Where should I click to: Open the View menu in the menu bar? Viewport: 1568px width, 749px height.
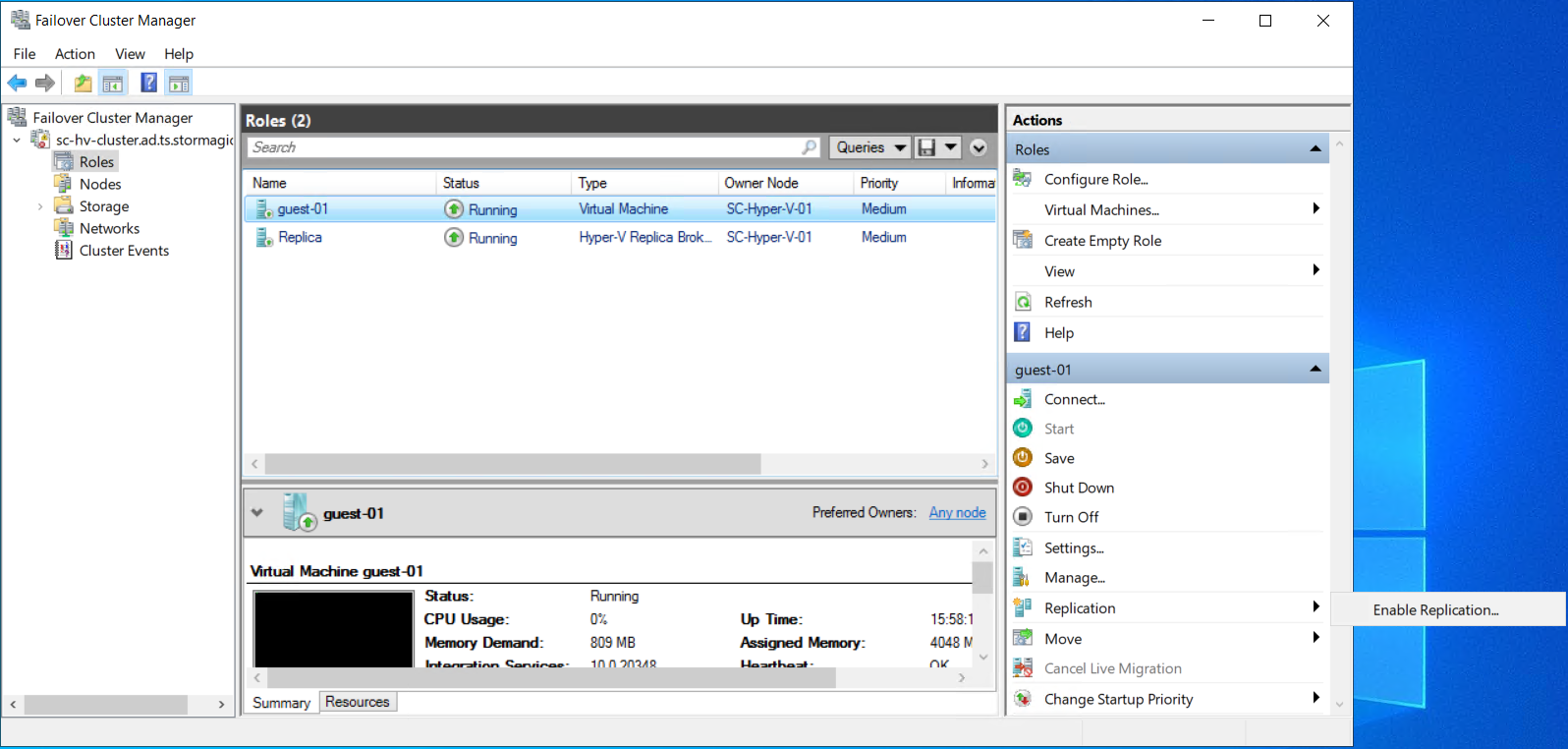pyautogui.click(x=130, y=54)
